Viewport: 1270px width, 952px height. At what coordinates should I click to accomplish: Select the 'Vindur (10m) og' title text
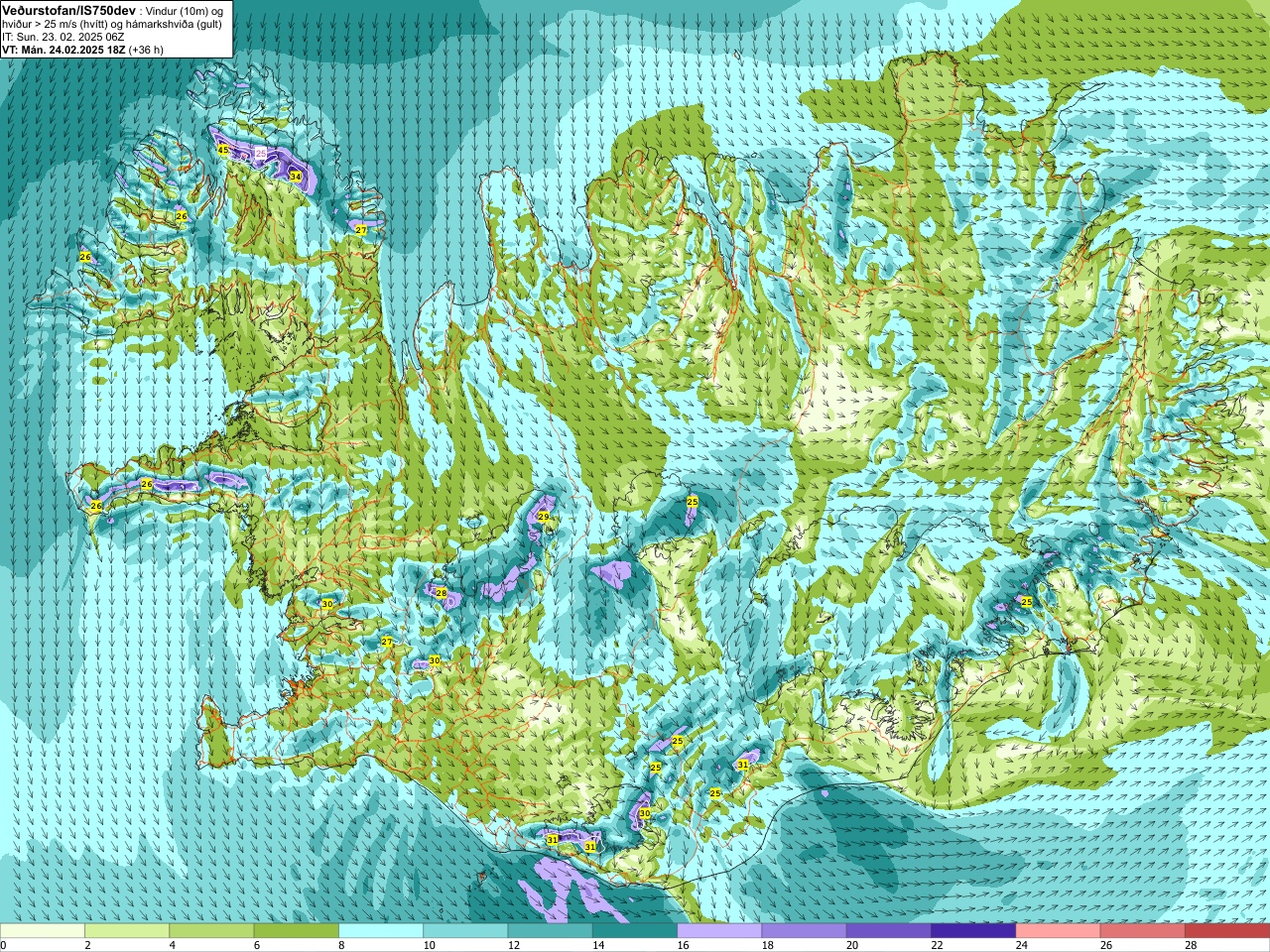pyautogui.click(x=185, y=10)
